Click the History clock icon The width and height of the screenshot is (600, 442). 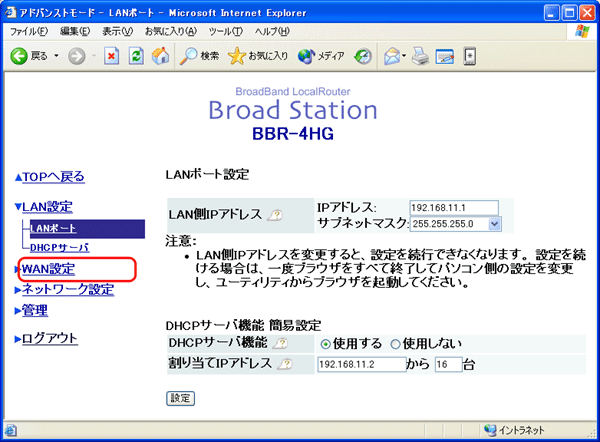tap(363, 56)
